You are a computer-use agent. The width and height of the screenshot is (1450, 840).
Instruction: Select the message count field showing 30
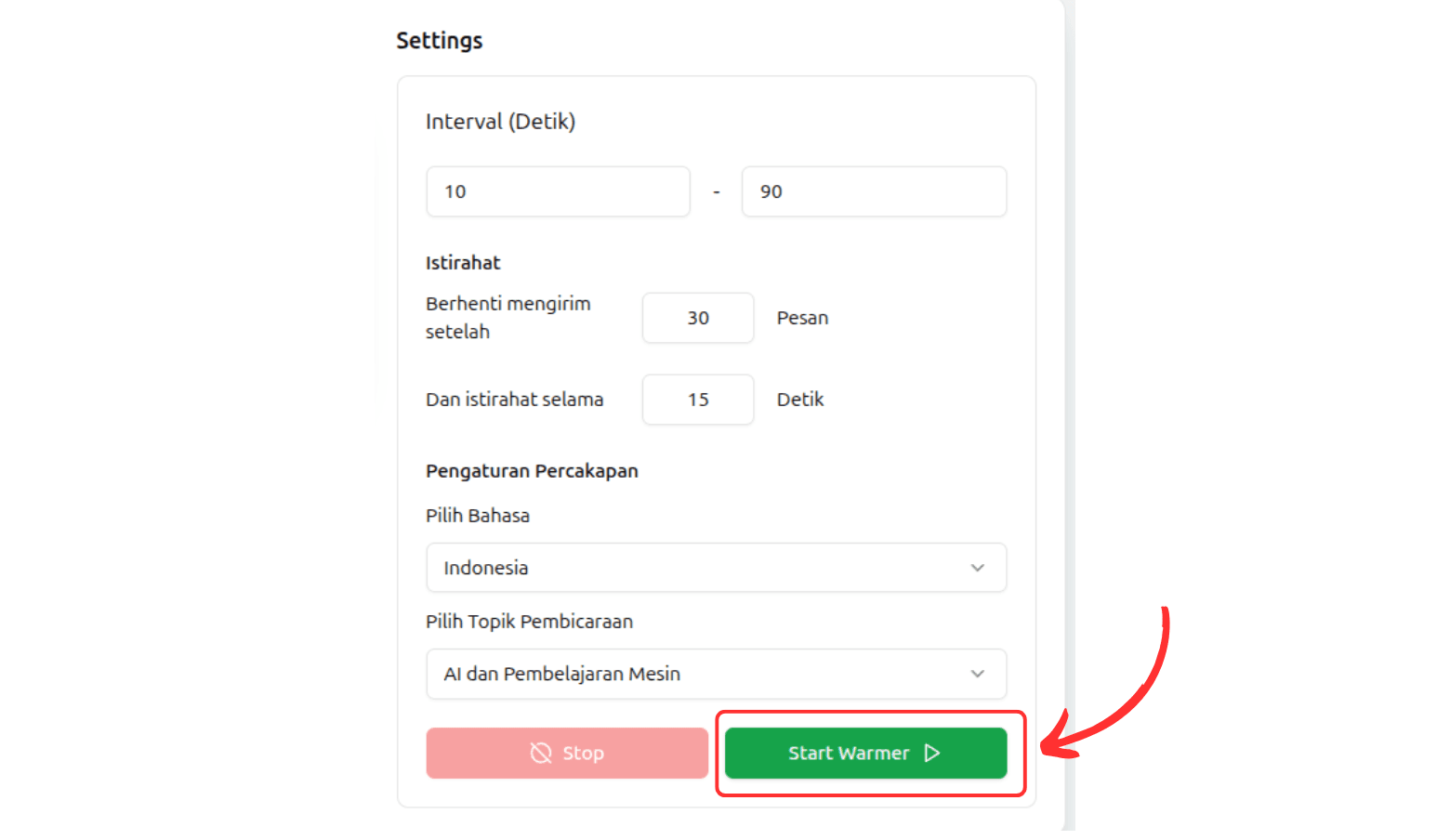(x=698, y=318)
